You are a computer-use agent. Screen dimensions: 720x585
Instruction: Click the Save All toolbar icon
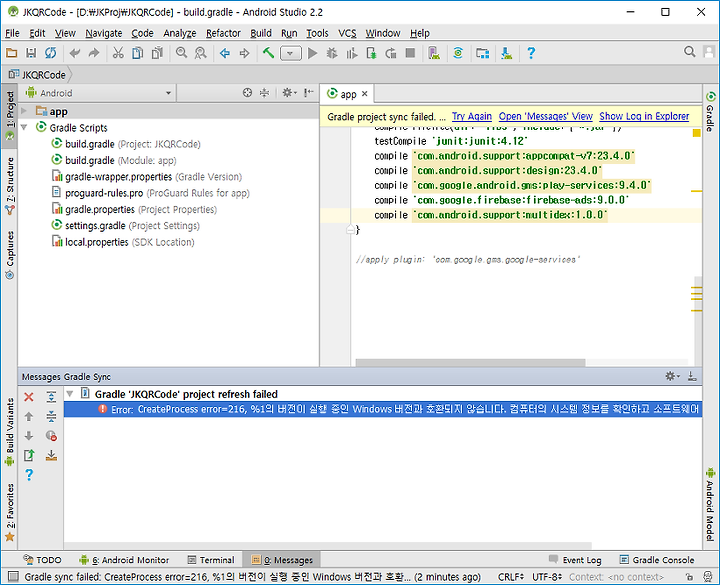tap(31, 53)
